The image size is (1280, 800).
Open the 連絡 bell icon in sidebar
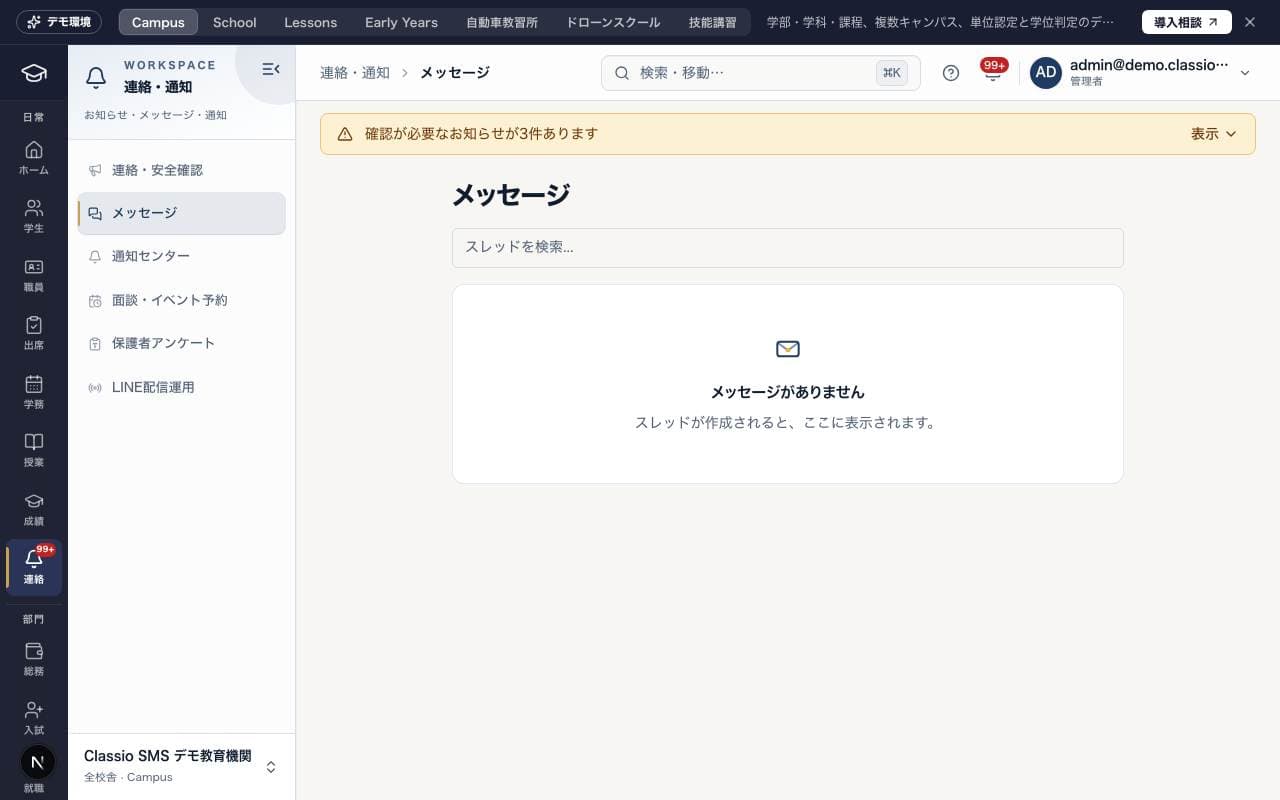point(34,567)
